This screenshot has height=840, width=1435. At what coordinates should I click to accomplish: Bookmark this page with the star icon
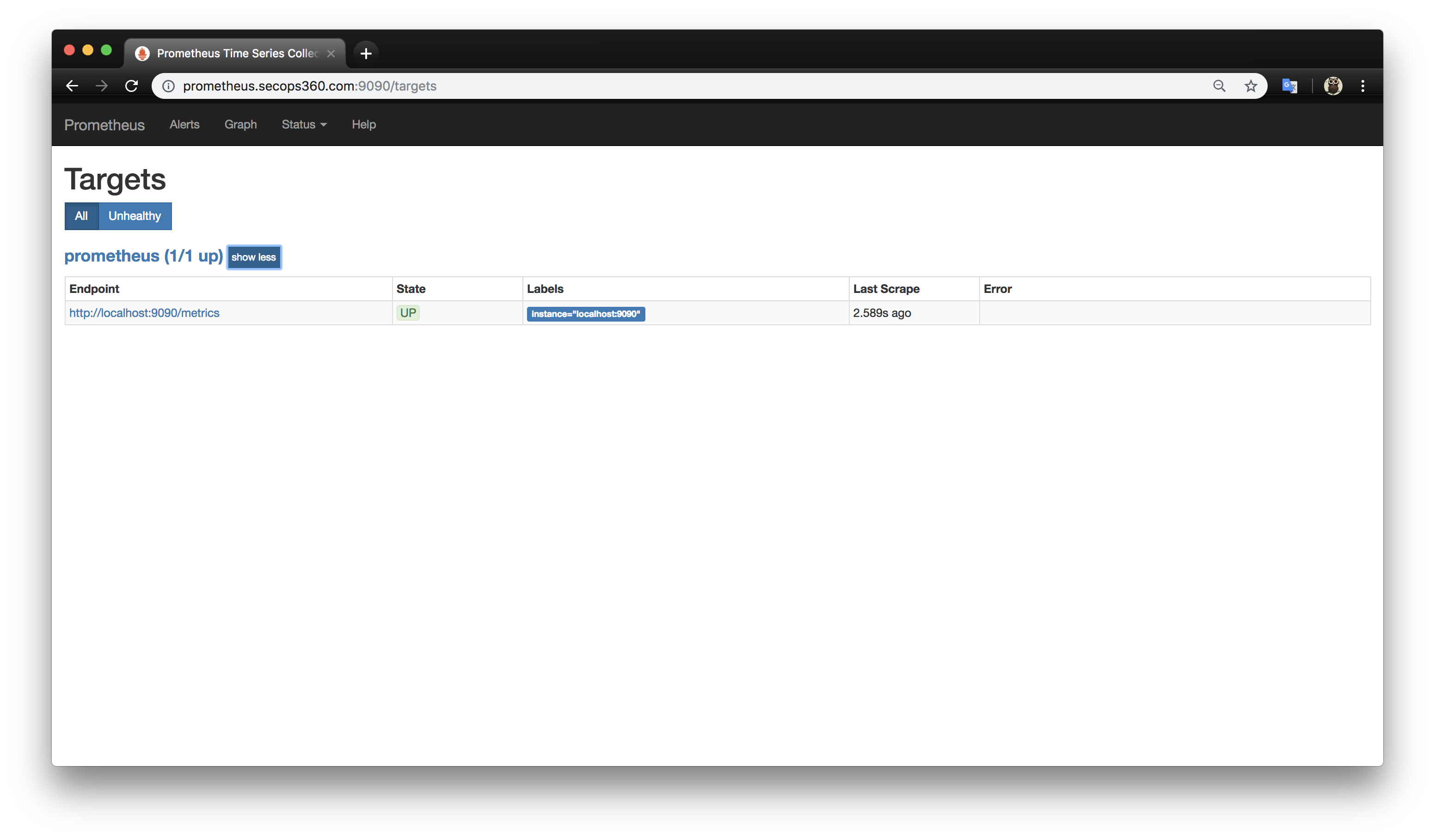[x=1251, y=86]
